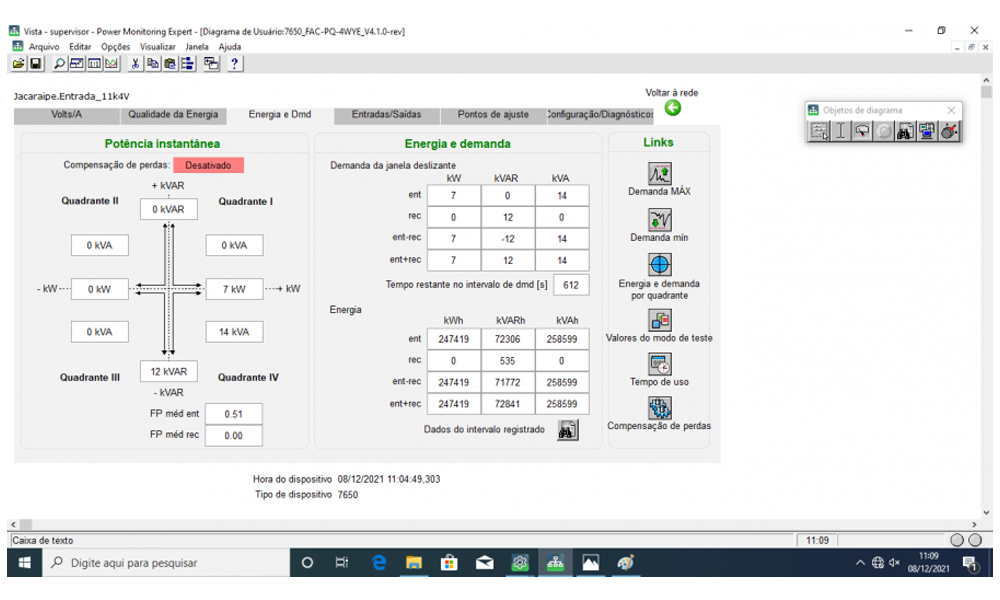Image resolution: width=1000 pixels, height=600 pixels.
Task: Click the Help question mark toolbar button
Action: 235,64
